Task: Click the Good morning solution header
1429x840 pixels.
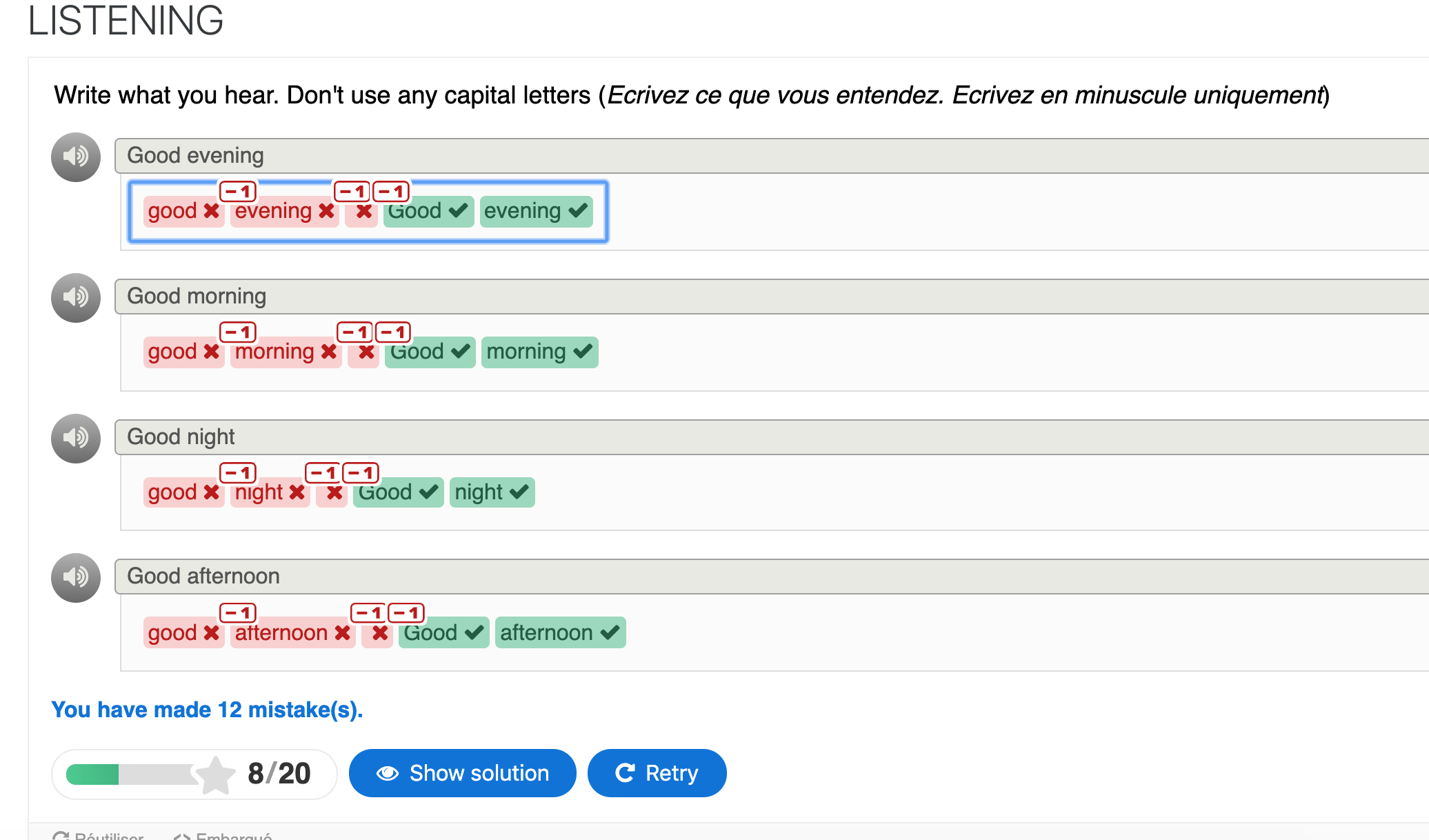Action: (x=771, y=297)
